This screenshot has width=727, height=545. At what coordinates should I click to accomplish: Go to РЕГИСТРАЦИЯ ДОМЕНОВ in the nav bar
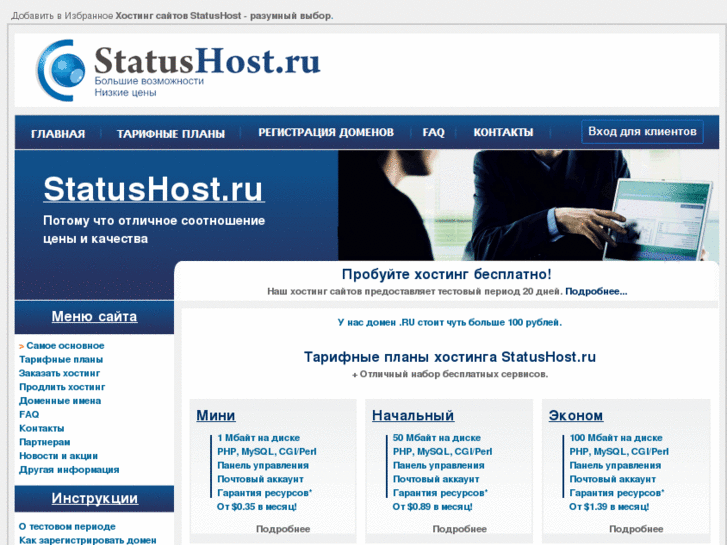[x=326, y=133]
